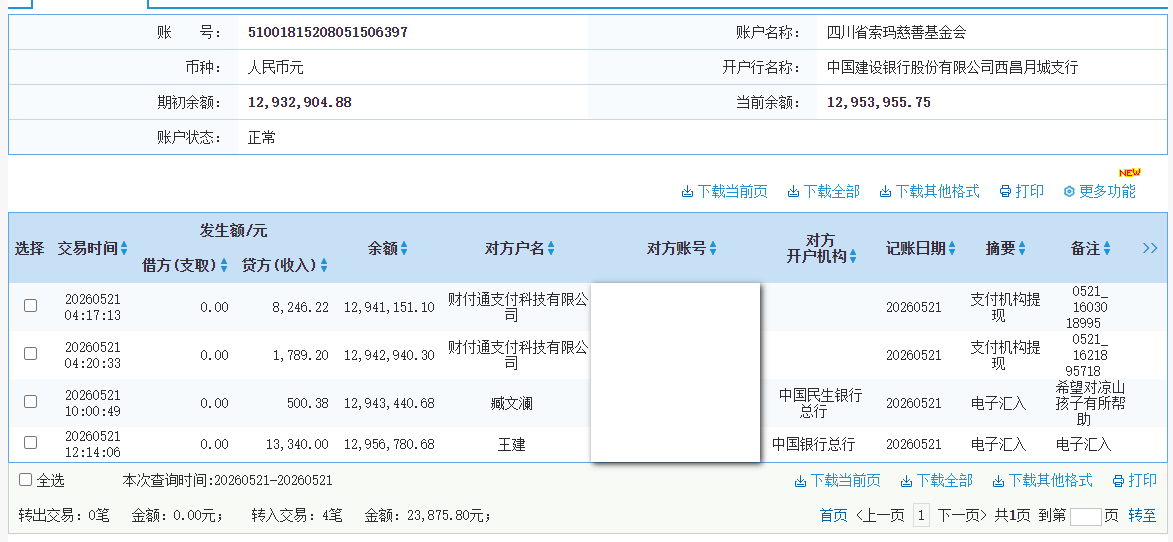The image size is (1173, 542).
Task: Click the top 下载当前页 download icon
Action: tap(687, 192)
